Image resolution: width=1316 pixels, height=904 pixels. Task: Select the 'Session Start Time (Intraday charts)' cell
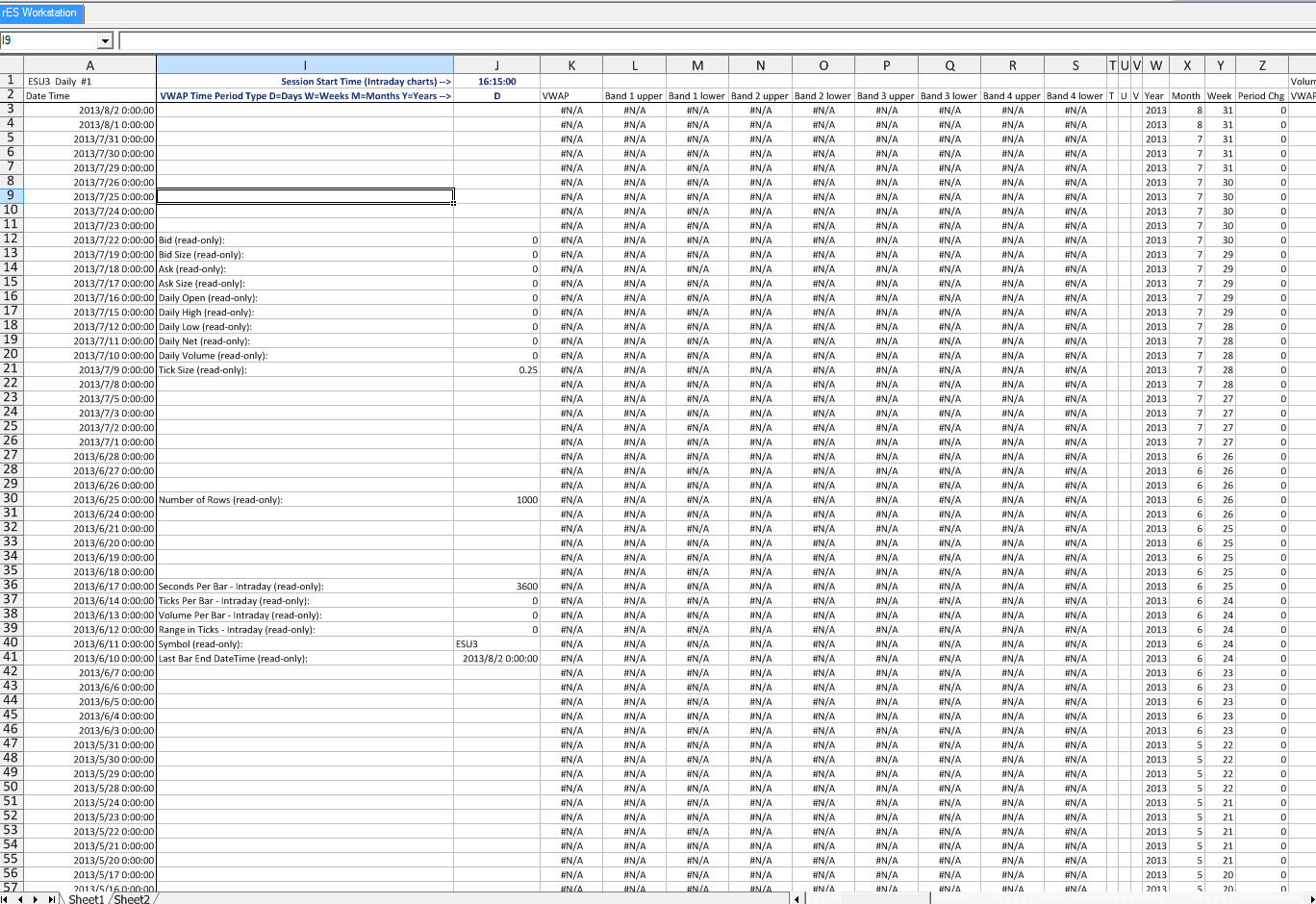coord(305,82)
